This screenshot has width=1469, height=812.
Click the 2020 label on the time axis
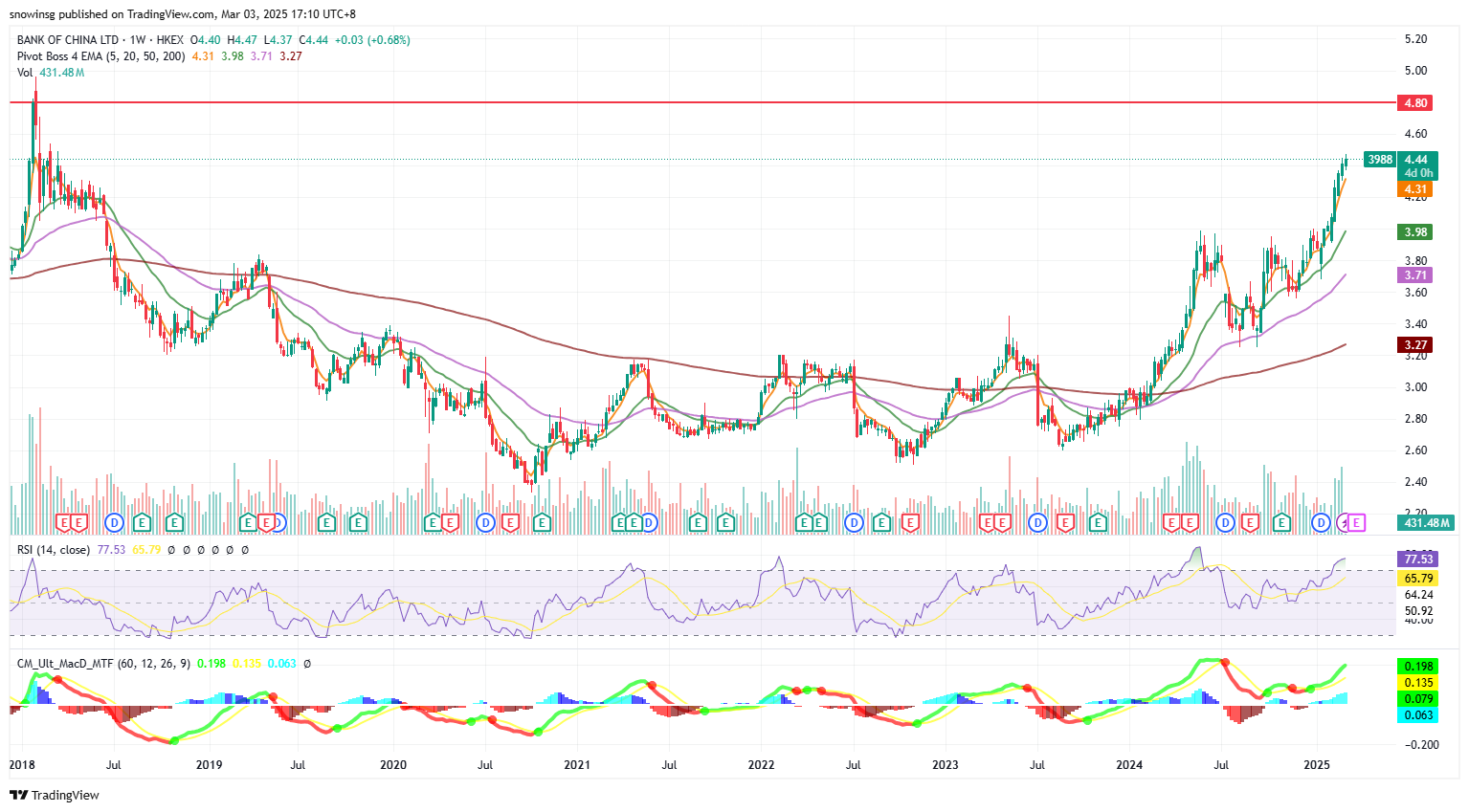(393, 765)
